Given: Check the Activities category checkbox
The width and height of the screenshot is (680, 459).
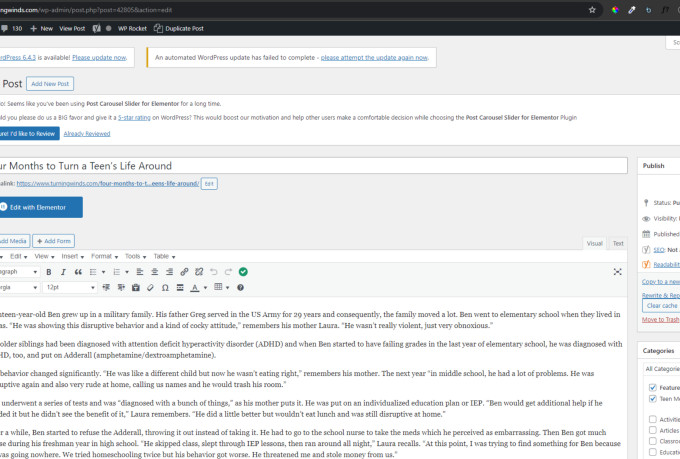Looking at the screenshot, I should pos(653,419).
